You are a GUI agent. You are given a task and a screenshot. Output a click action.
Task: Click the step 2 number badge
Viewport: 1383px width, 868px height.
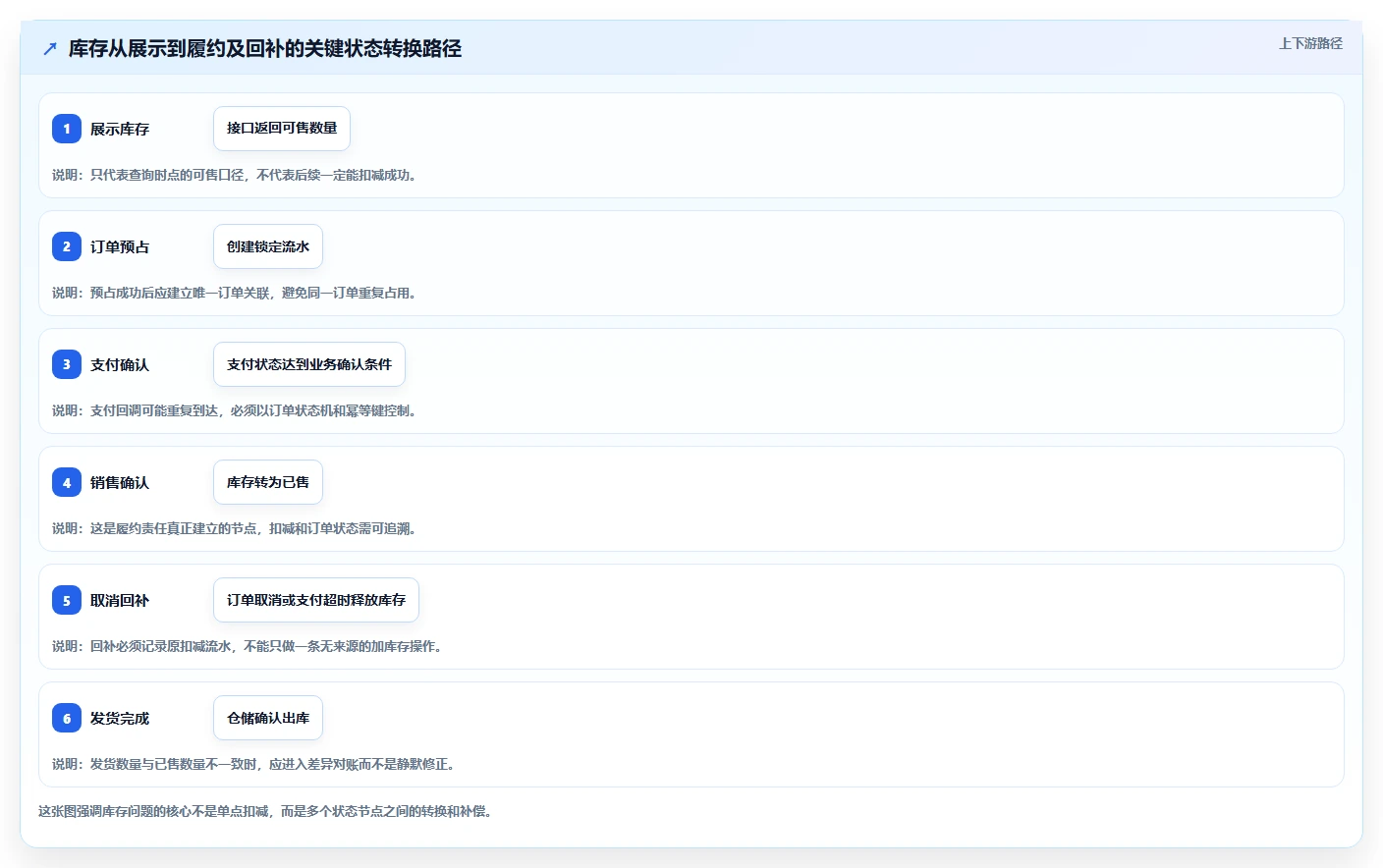click(x=67, y=246)
